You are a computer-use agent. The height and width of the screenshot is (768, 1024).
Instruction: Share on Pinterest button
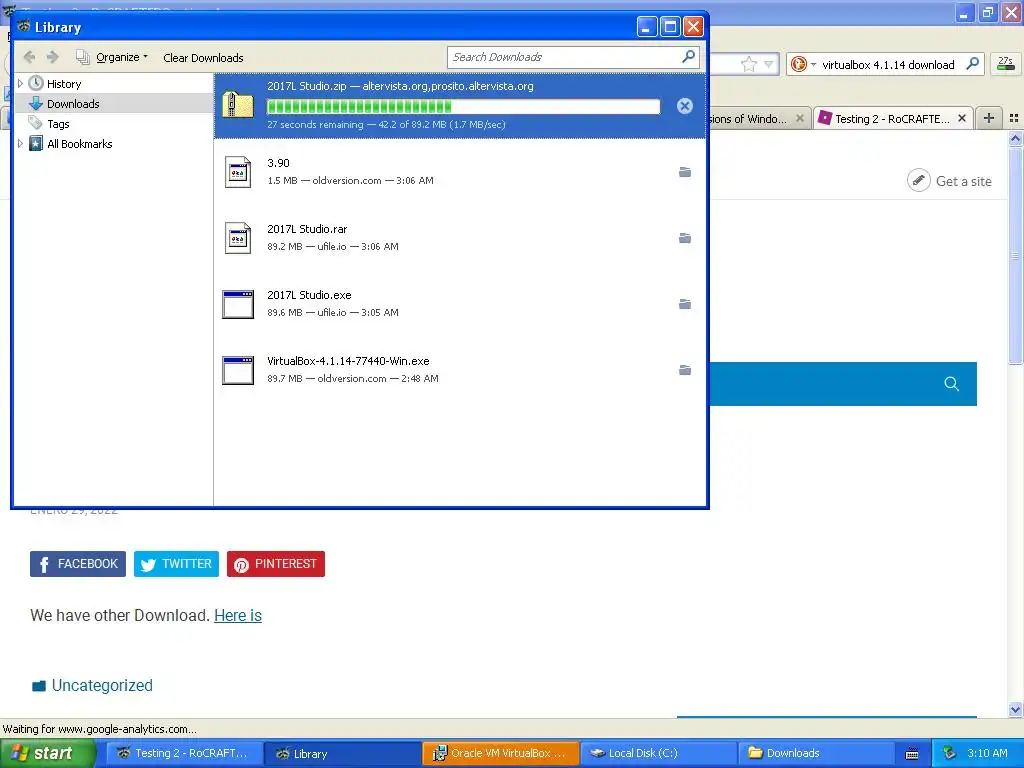click(276, 564)
